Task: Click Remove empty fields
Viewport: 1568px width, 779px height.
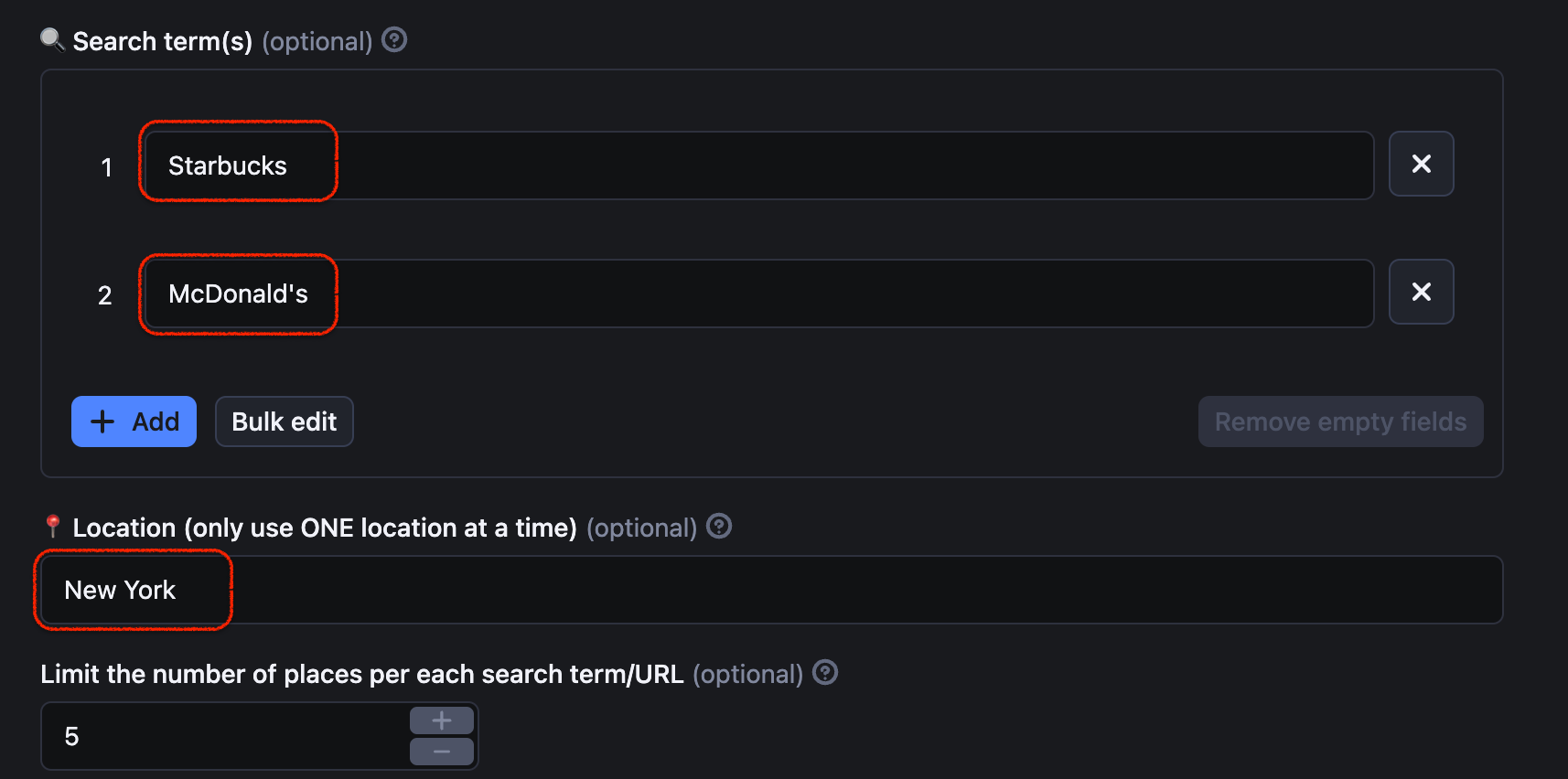Action: 1340,422
